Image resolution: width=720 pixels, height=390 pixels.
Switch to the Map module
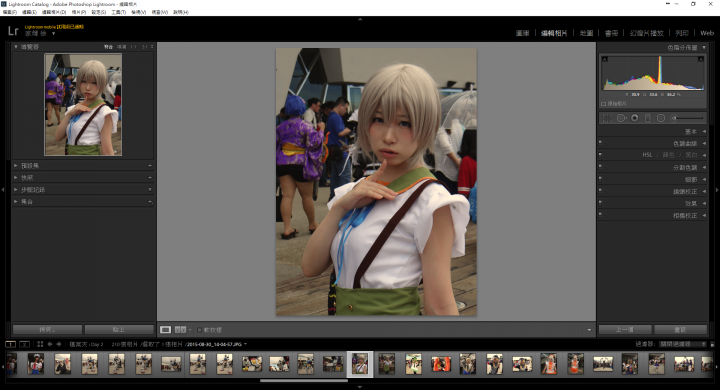[x=586, y=33]
